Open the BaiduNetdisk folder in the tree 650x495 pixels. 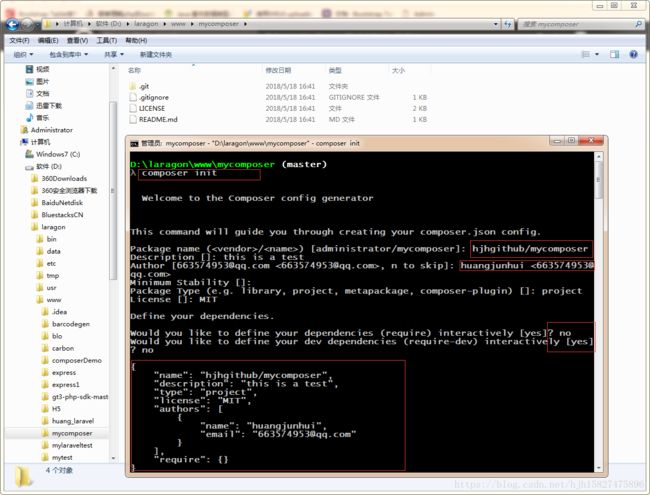(x=62, y=203)
